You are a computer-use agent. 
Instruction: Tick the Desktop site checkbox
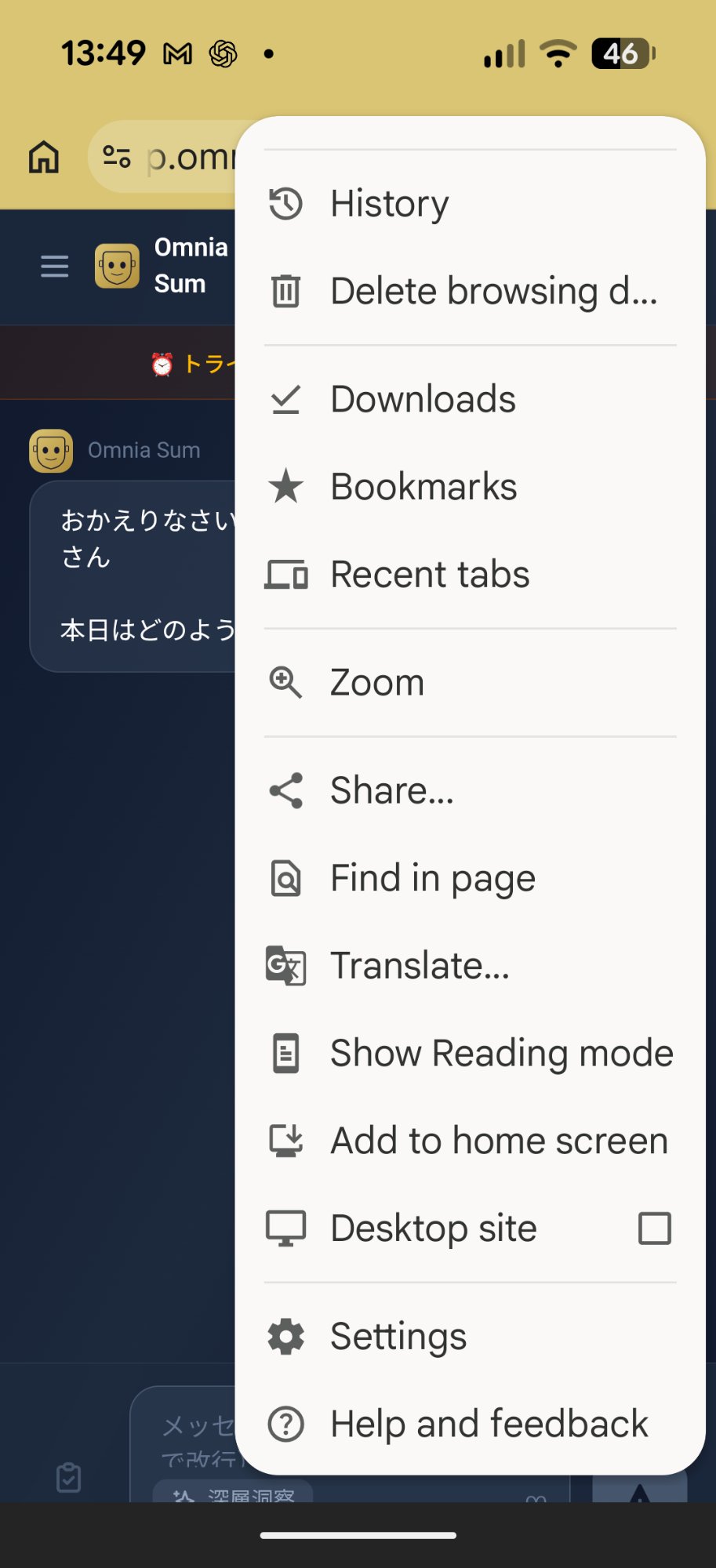click(654, 1229)
